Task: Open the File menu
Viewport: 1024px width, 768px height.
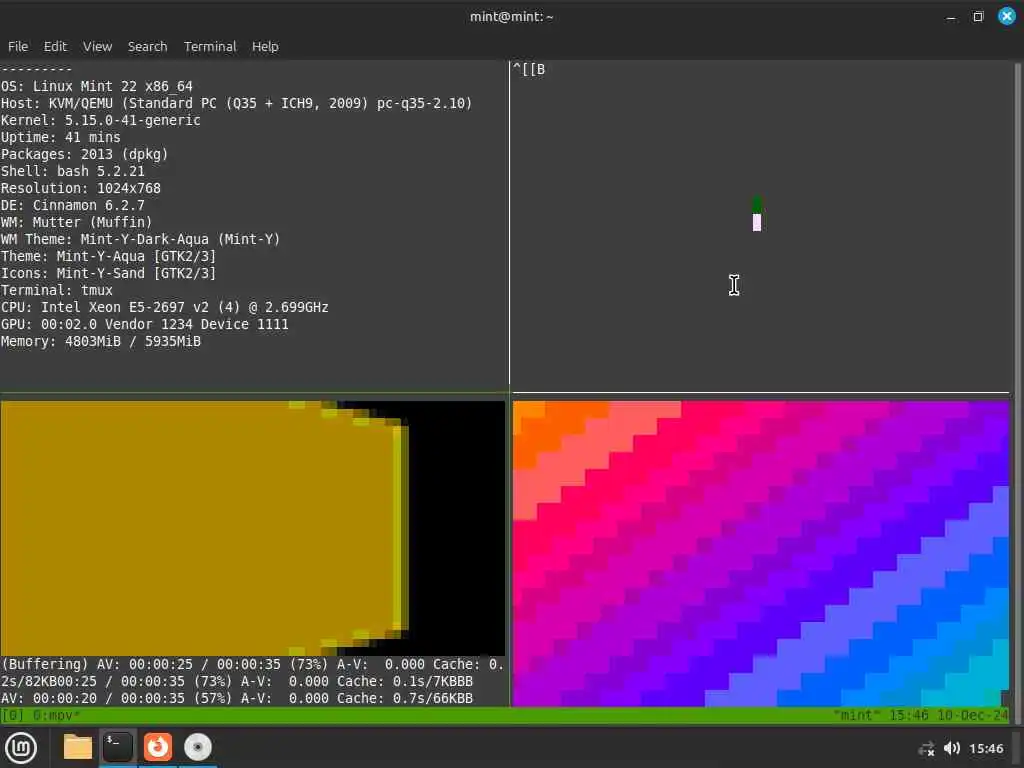Action: click(18, 46)
